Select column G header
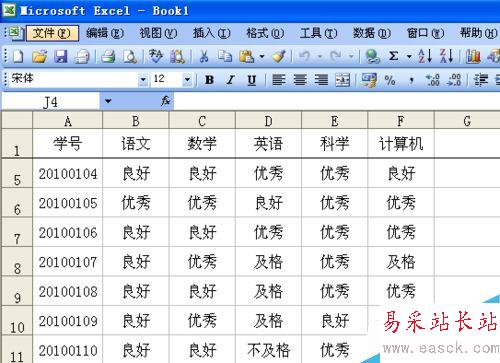 (x=467, y=121)
